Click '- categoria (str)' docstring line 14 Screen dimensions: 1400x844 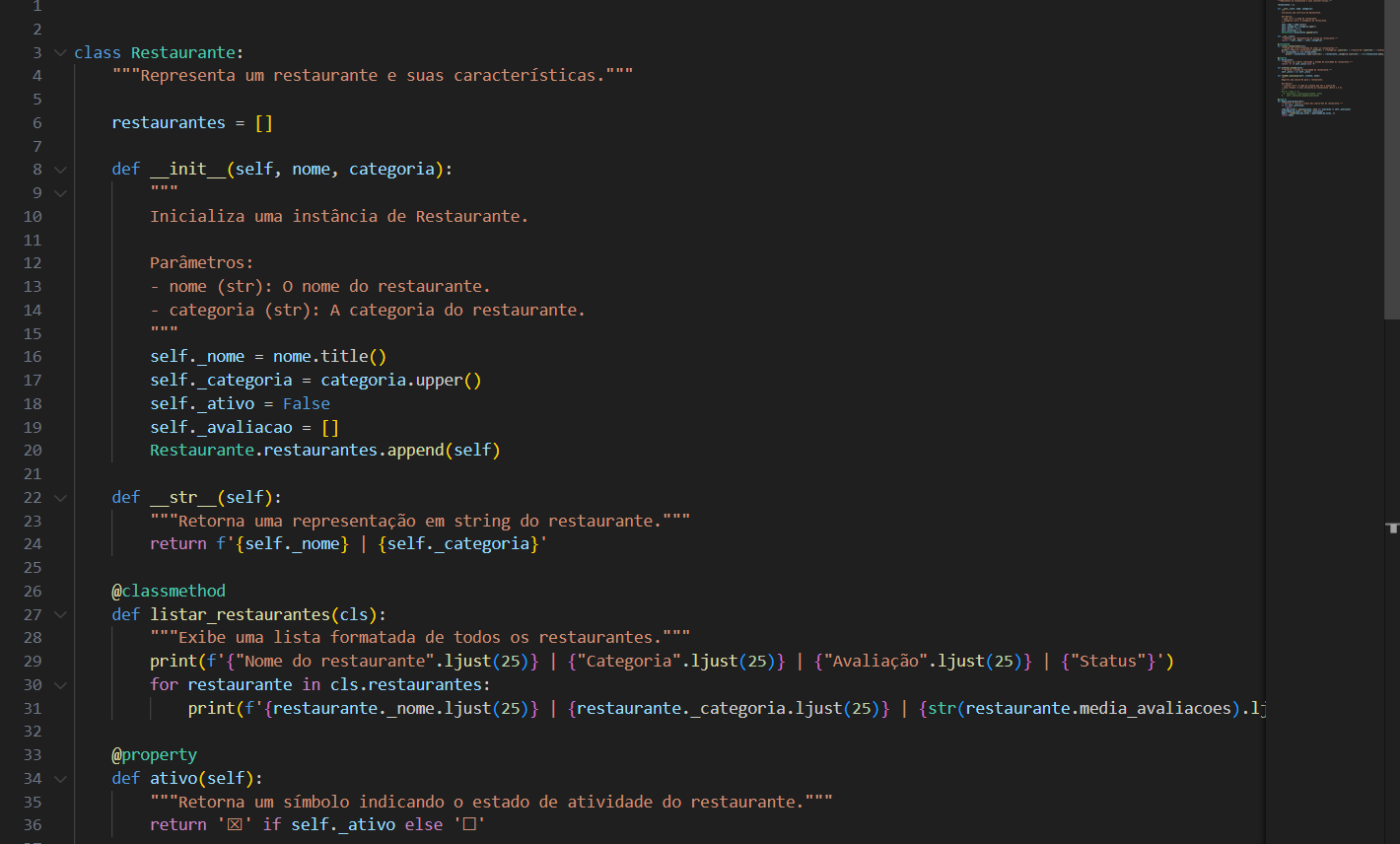368,311
